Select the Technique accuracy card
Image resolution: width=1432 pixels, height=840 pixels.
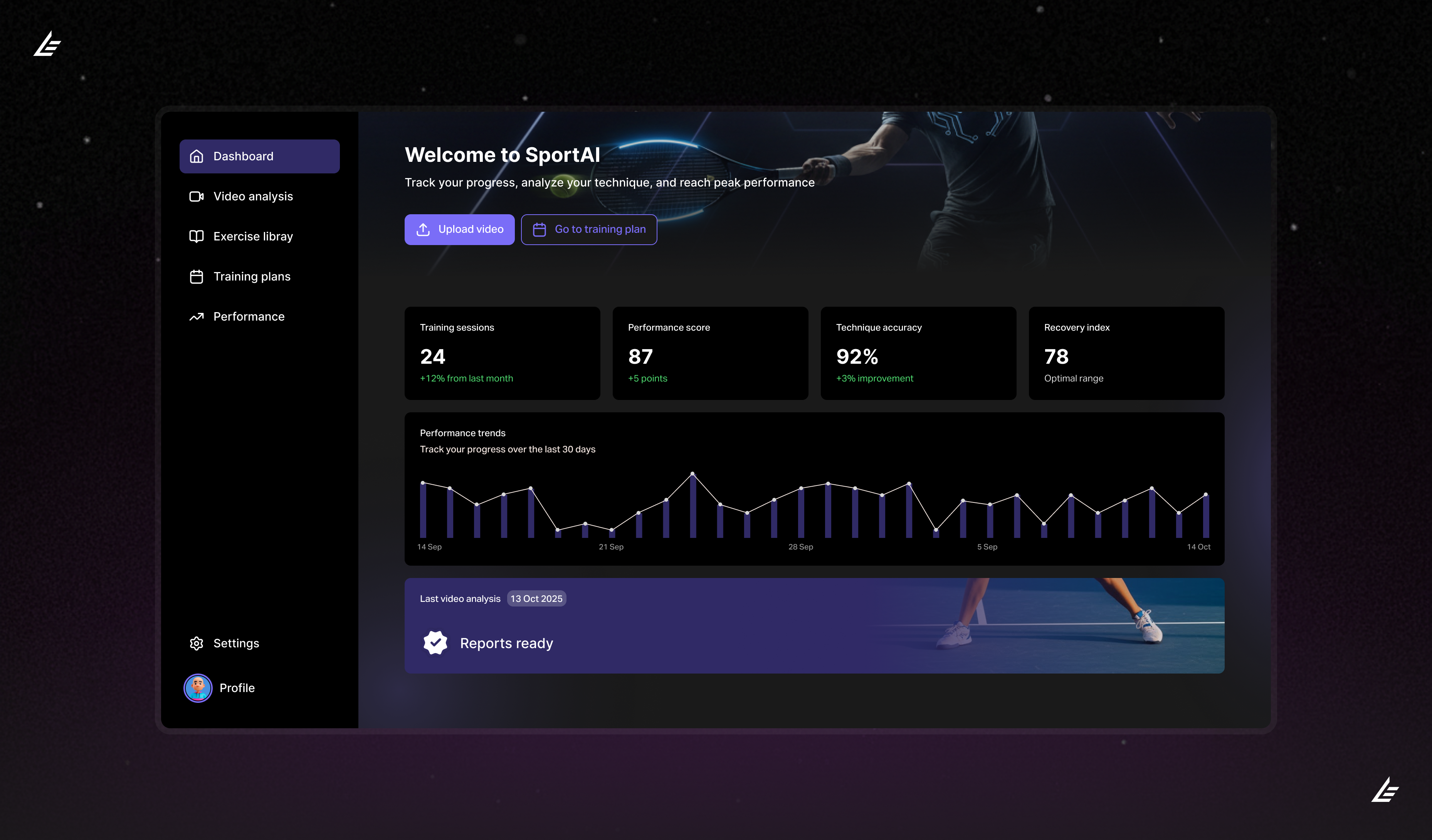click(918, 353)
